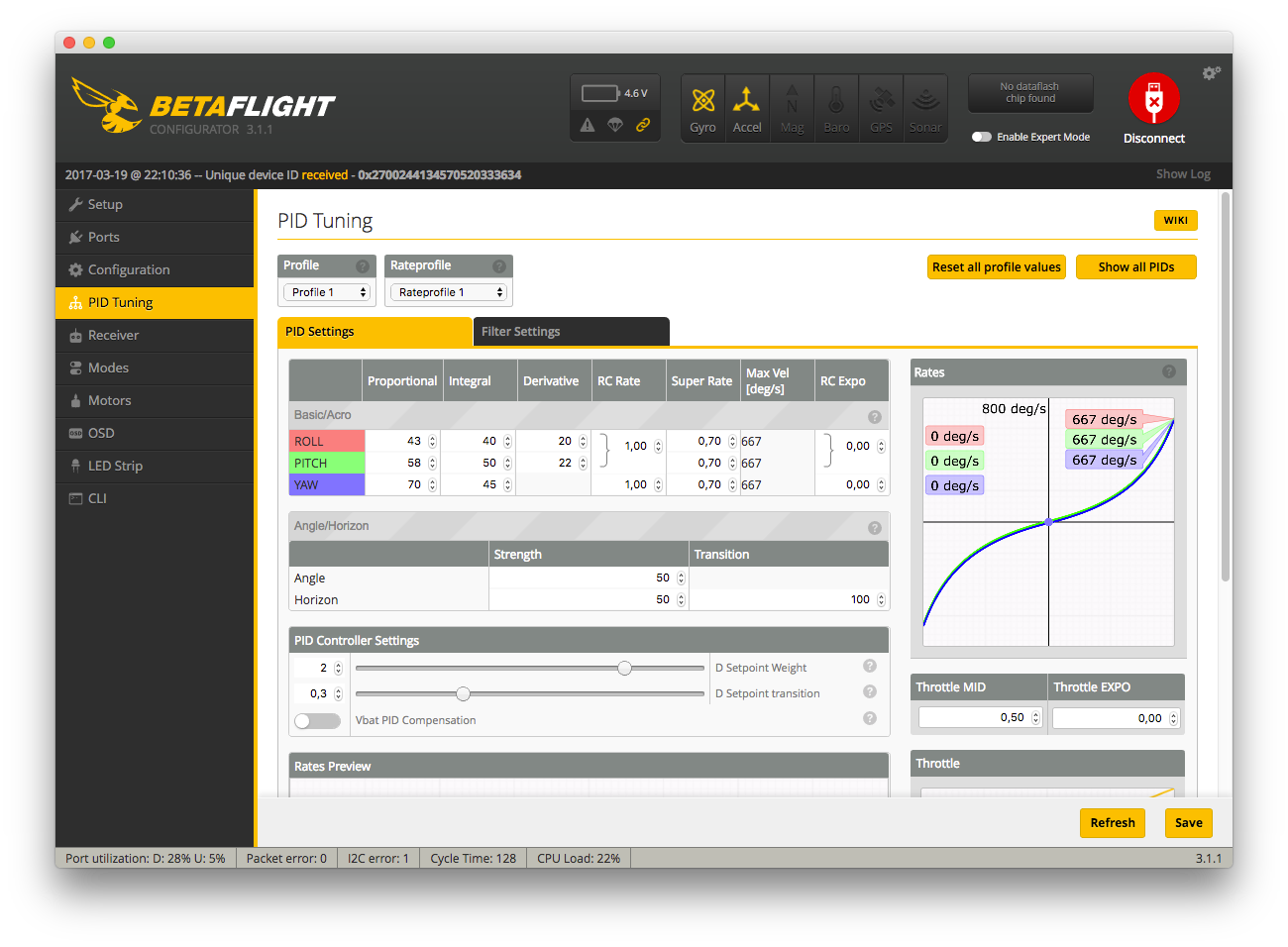Toggle Enable Expert Mode switch
Screen dimensions: 1288x947
(982, 137)
